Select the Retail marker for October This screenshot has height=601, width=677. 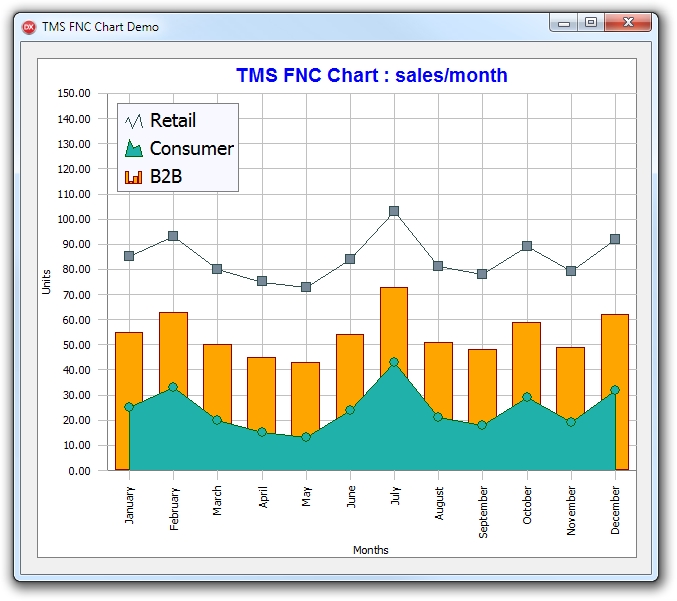coord(527,246)
